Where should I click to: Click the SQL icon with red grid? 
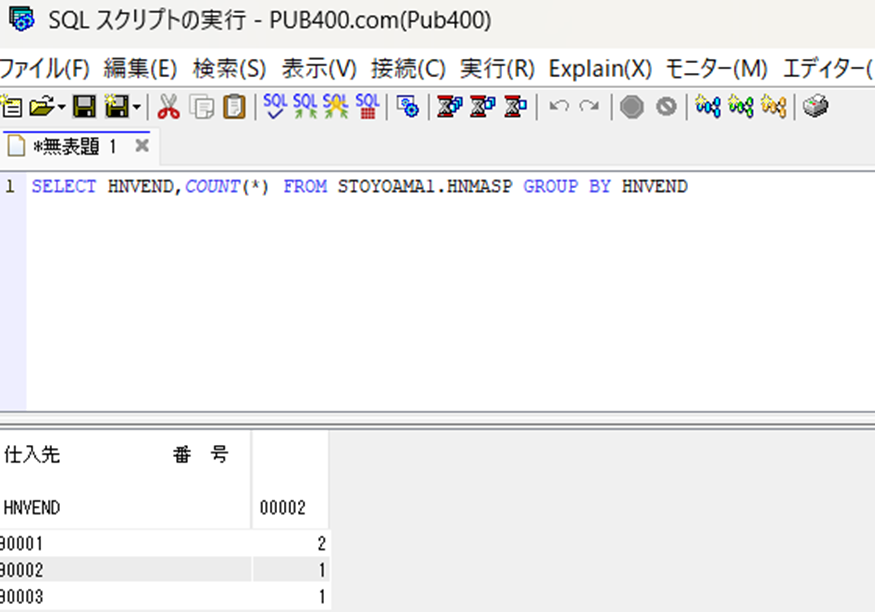coord(367,106)
